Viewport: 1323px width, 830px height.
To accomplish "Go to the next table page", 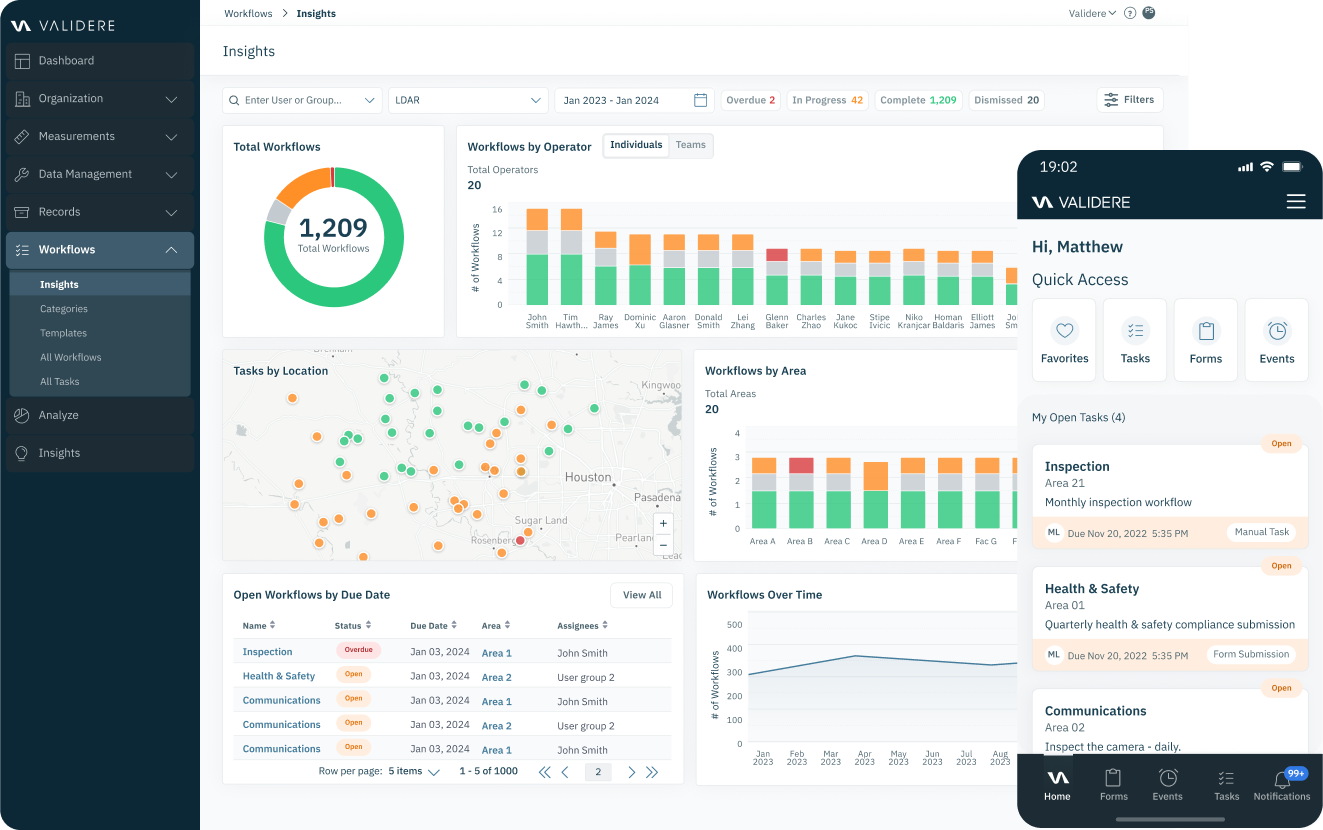I will 631,772.
